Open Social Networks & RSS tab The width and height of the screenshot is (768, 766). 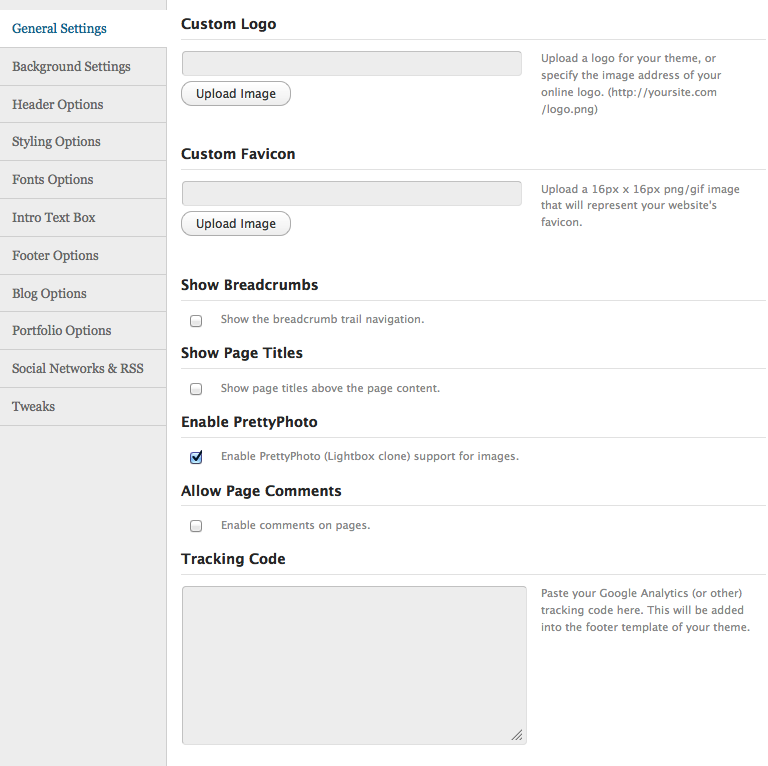coord(78,368)
